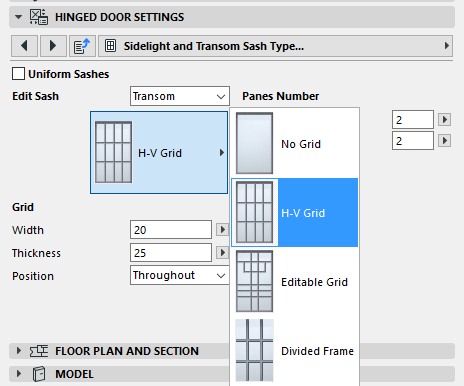Click the No Grid thumbnail image
The image size is (464, 386).
pos(254,143)
